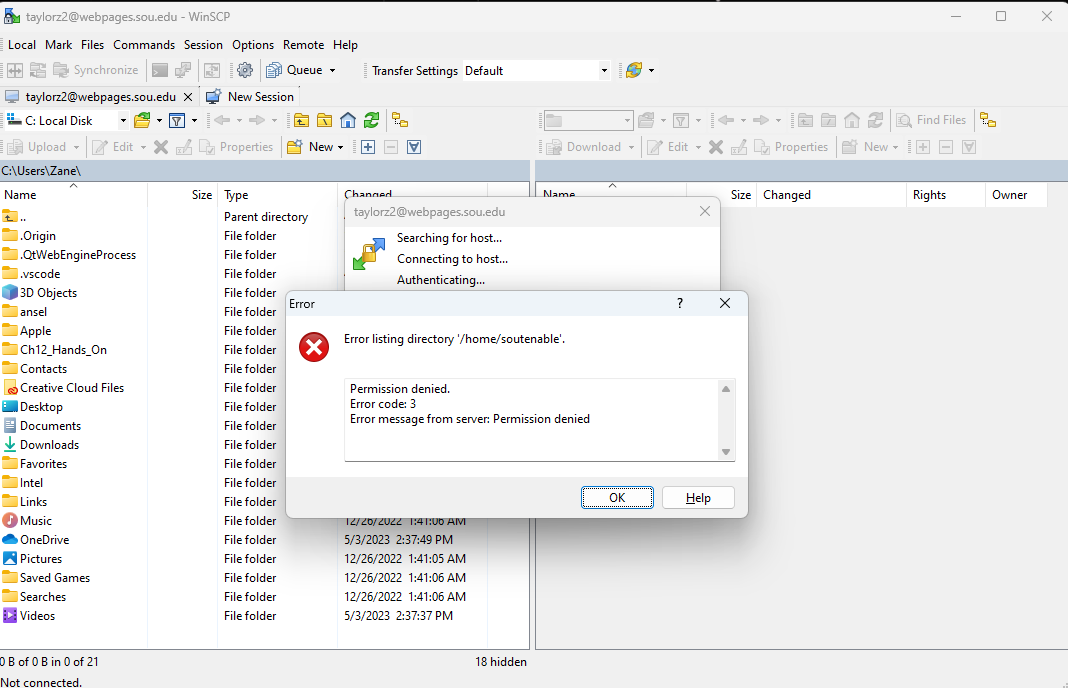Viewport: 1068px width, 688px height.
Task: Open WinSCP Preferences gear icon
Action: point(244,70)
